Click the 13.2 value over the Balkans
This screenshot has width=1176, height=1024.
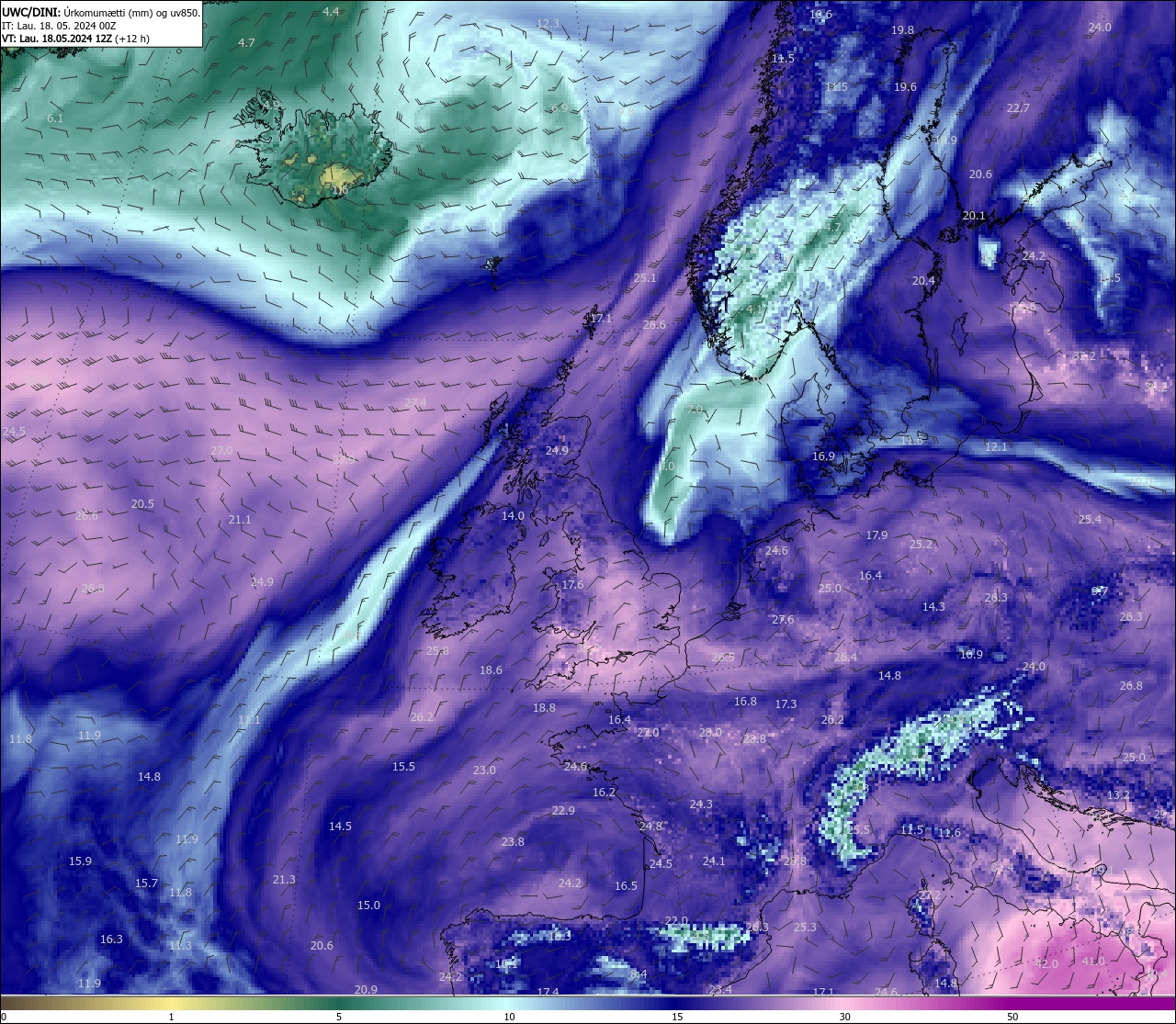1118,795
